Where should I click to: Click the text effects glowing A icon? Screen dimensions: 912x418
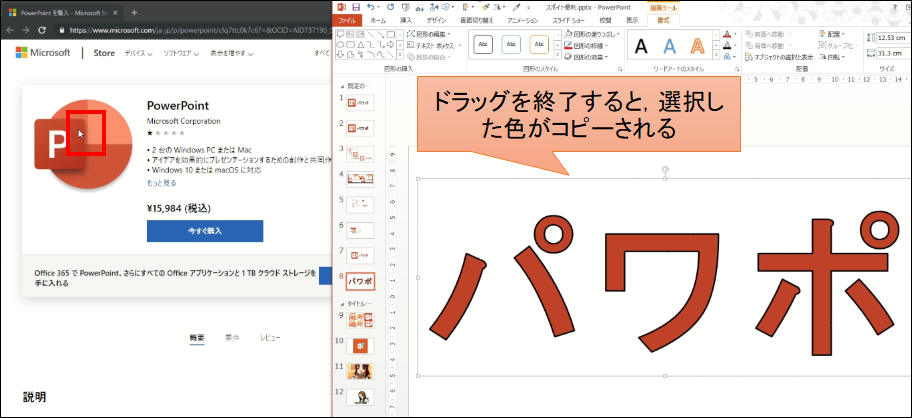tap(727, 57)
